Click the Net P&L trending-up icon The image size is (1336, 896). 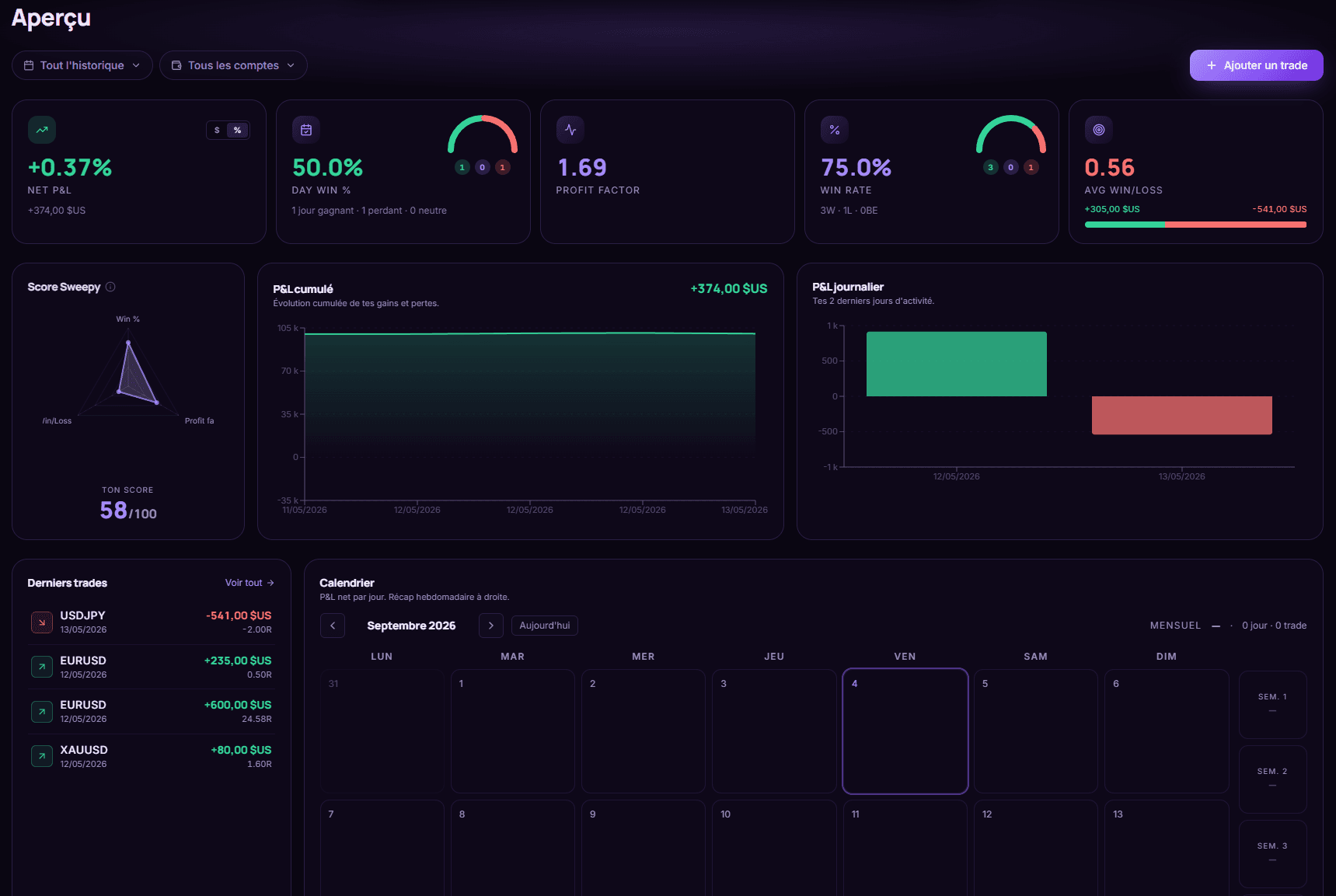pyautogui.click(x=42, y=130)
